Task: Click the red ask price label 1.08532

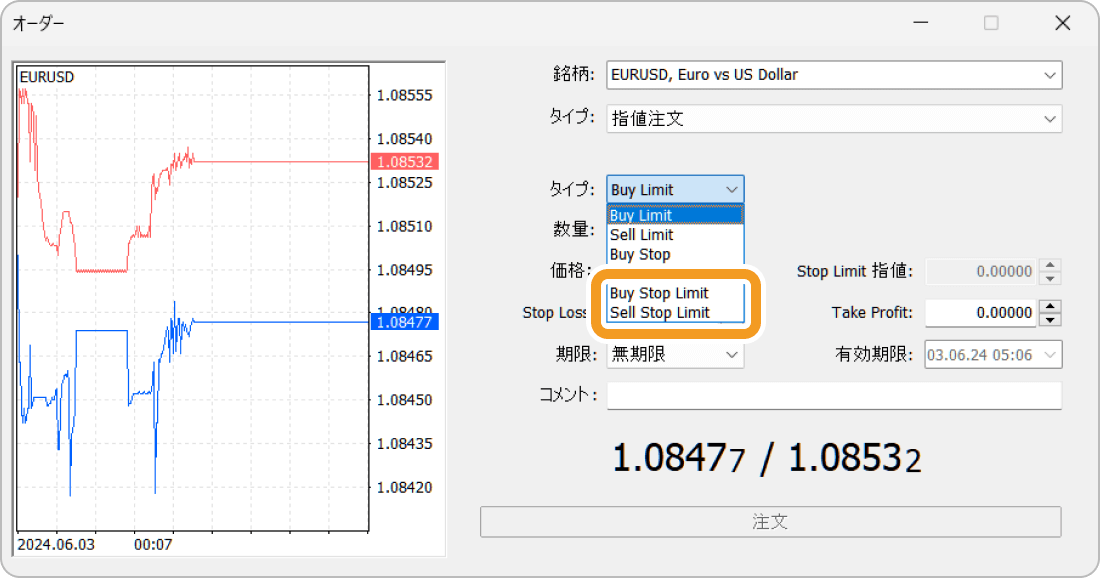Action: click(405, 162)
